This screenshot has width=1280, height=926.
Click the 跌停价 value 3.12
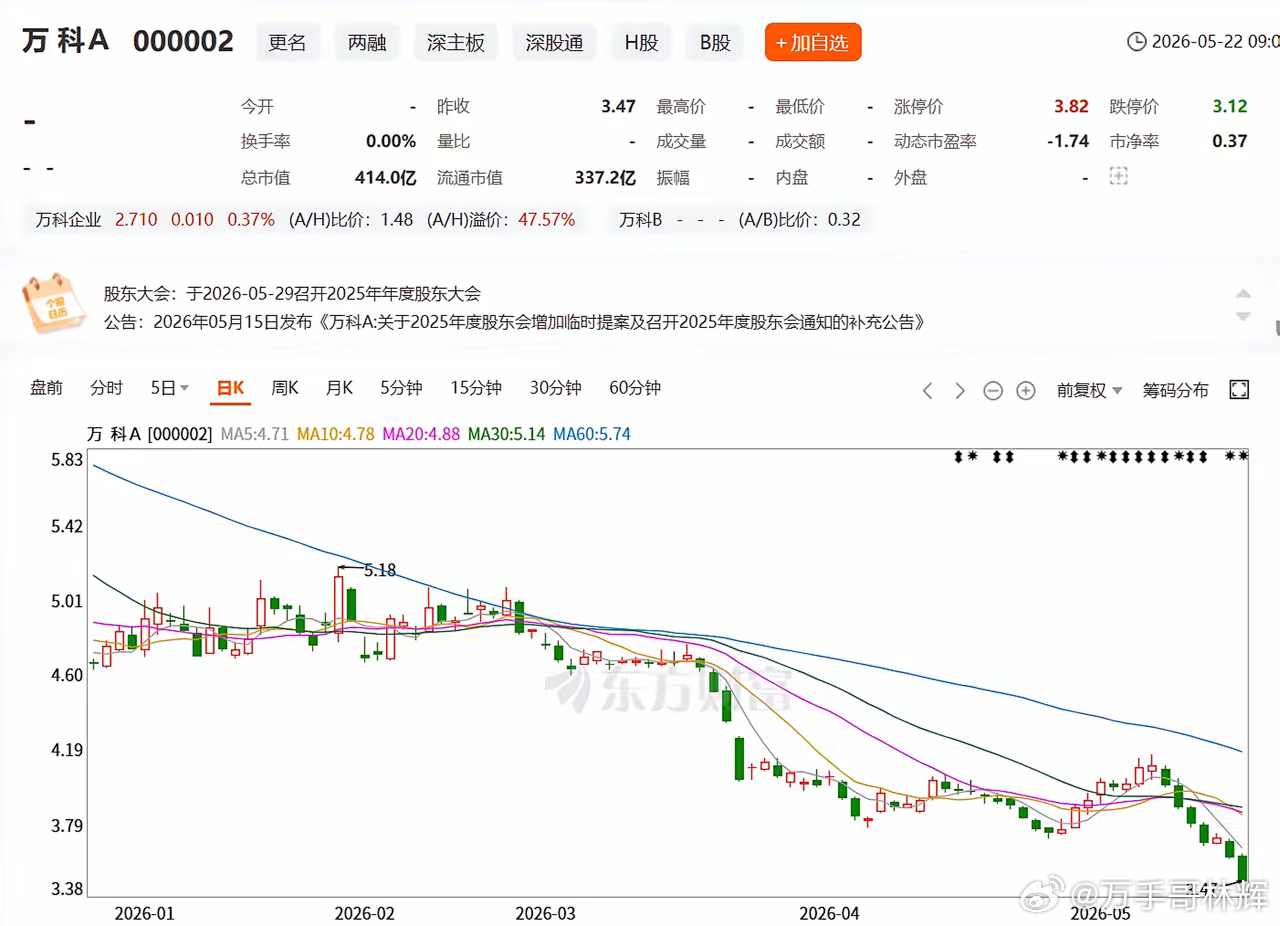click(x=1230, y=106)
